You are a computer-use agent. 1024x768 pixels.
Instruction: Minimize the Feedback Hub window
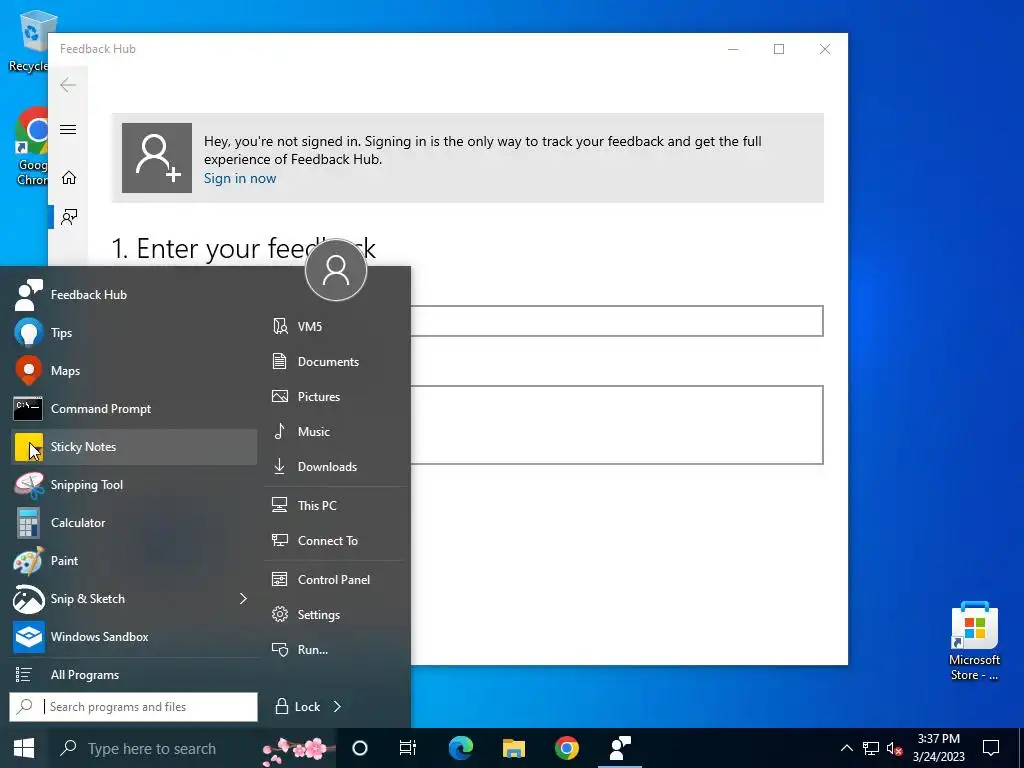[x=733, y=49]
